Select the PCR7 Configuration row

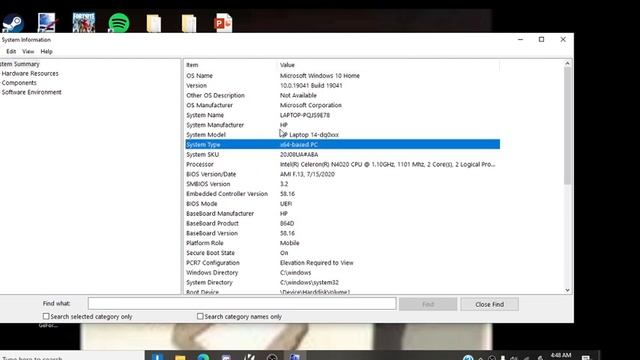[x=342, y=262]
